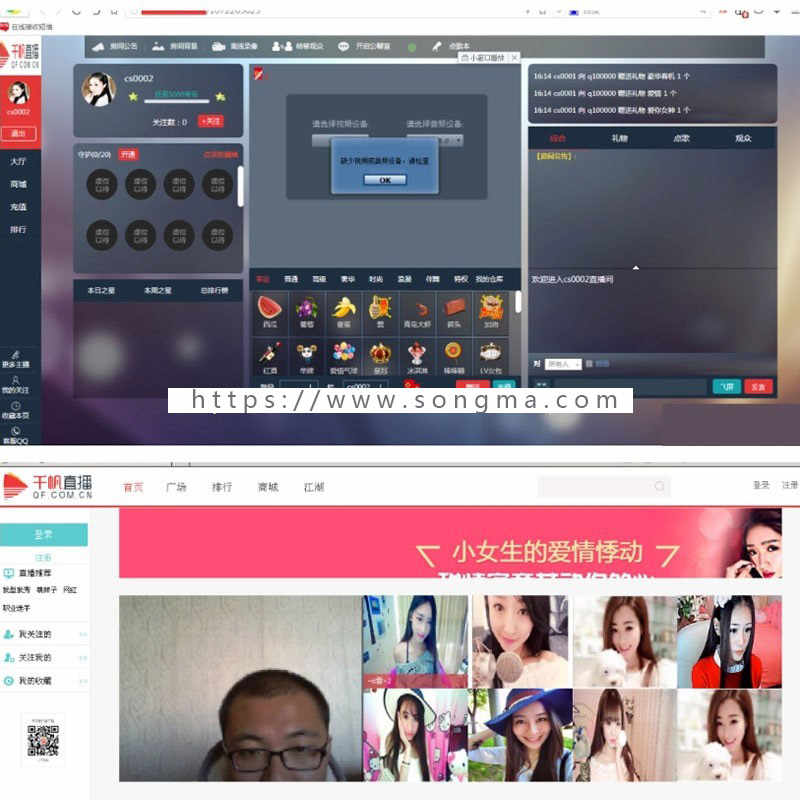800x800 pixels.
Task: Open the room announcement megaphone icon
Action: tap(98, 46)
